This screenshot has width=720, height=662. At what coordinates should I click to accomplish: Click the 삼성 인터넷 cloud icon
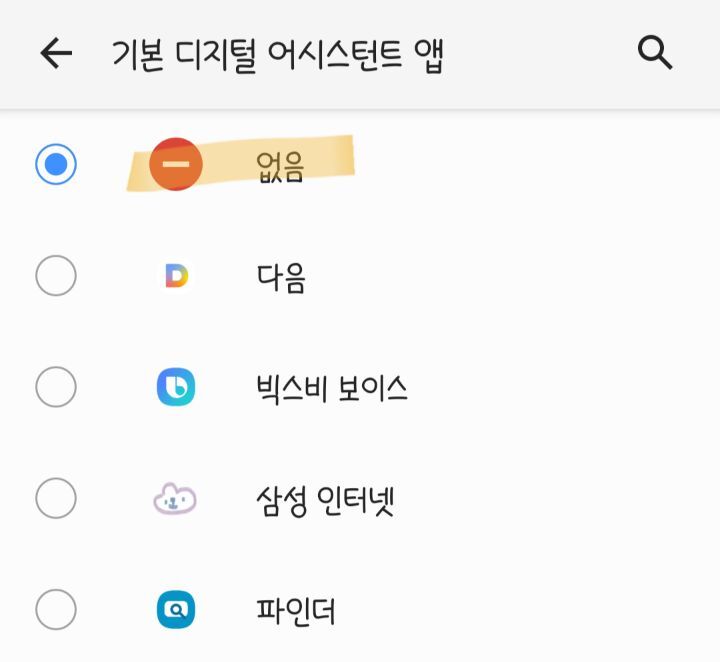point(175,498)
